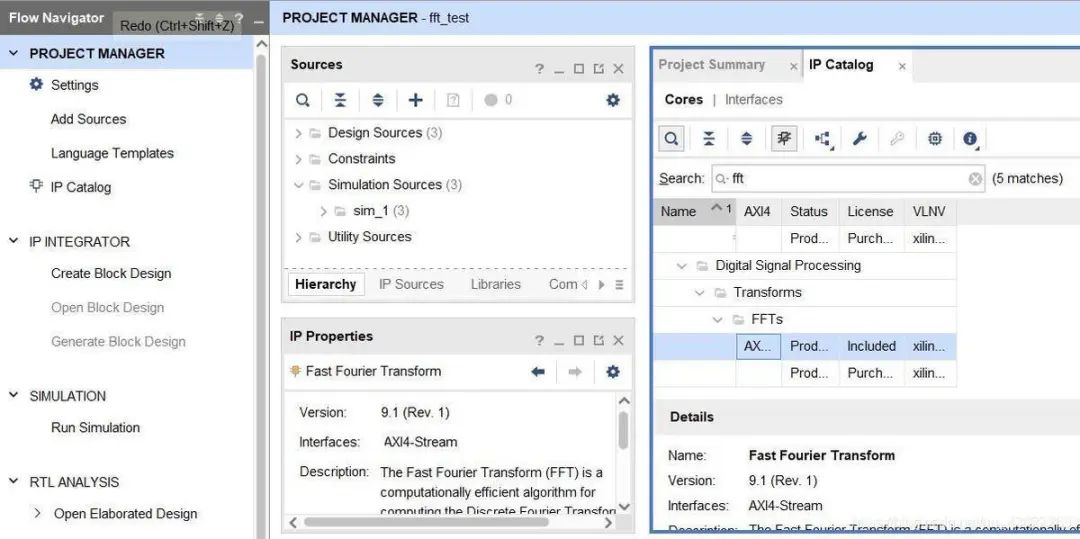The width and height of the screenshot is (1080, 539).
Task: Collapse the Simulation Sources folder
Action: pos(298,185)
